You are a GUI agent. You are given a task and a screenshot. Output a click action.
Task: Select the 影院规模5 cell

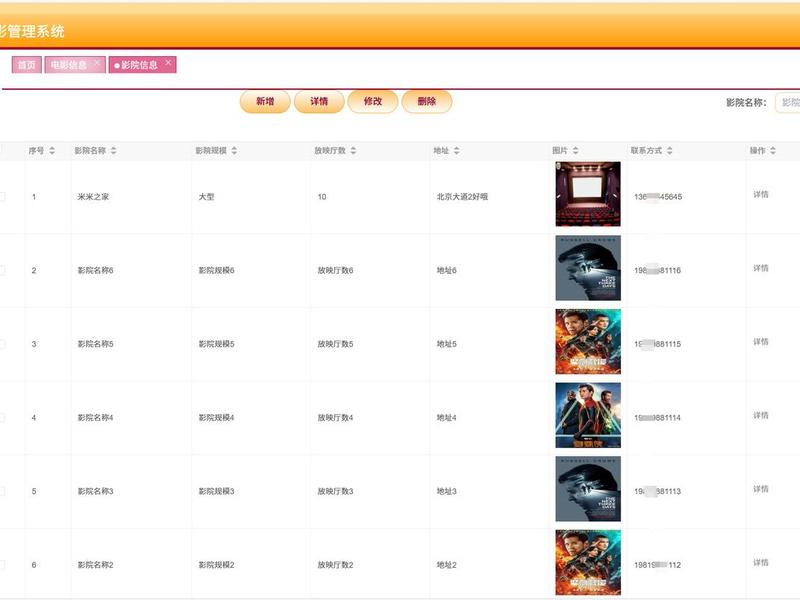[216, 344]
